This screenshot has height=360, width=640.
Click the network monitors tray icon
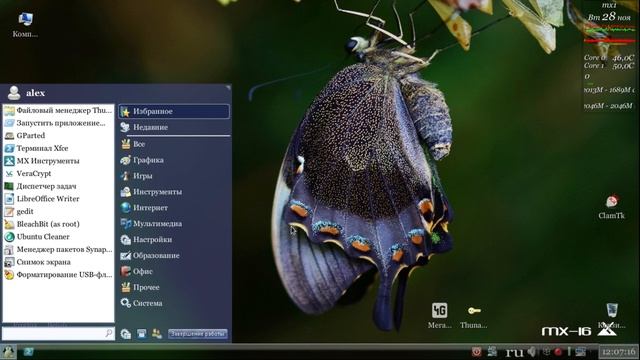coord(580,351)
